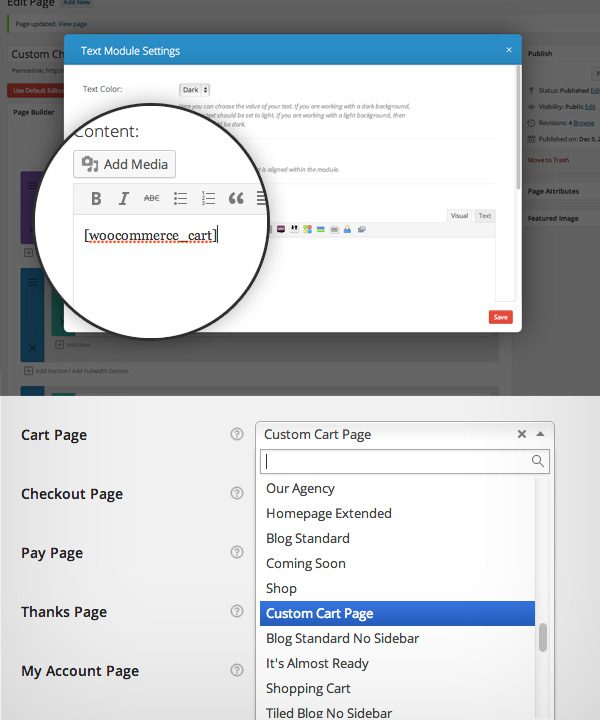600x720 pixels.
Task: Toggle italic formatting in the magnified editor toolbar
Action: 123,198
